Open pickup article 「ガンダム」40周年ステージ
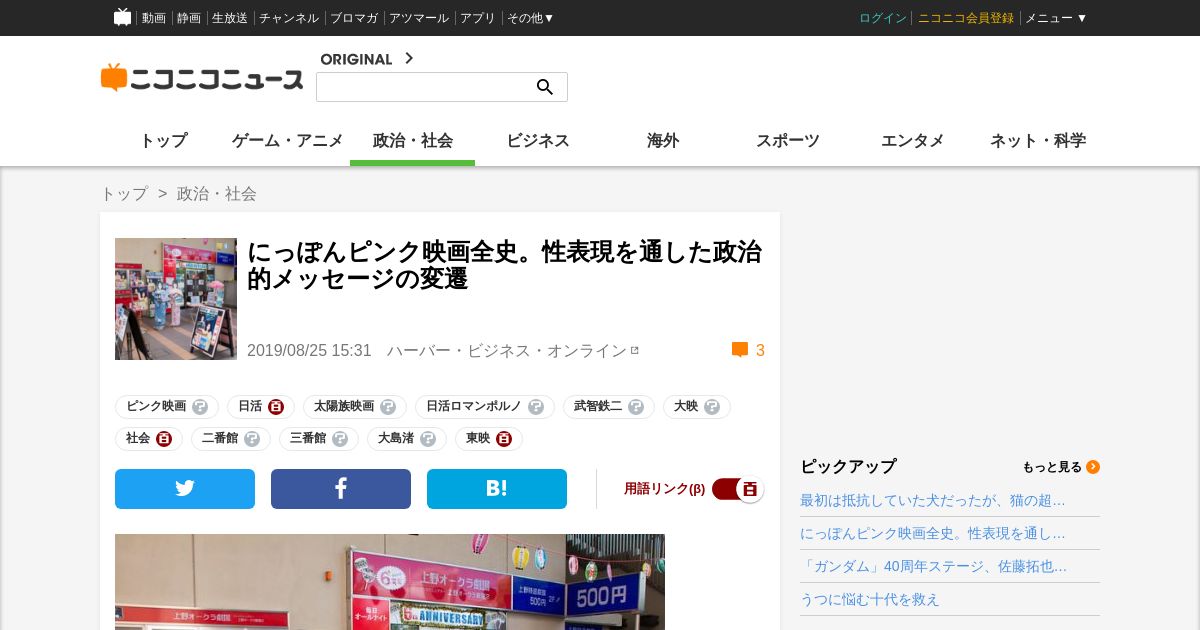The height and width of the screenshot is (630, 1200). click(x=934, y=566)
